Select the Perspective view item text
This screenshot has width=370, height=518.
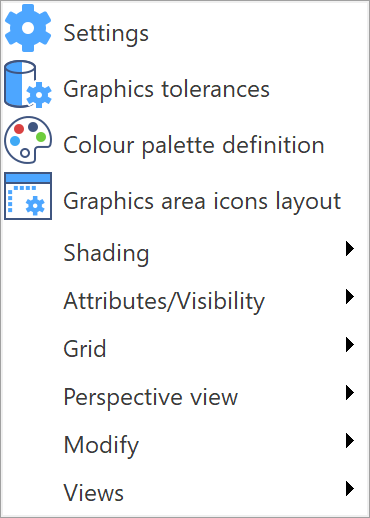[151, 398]
